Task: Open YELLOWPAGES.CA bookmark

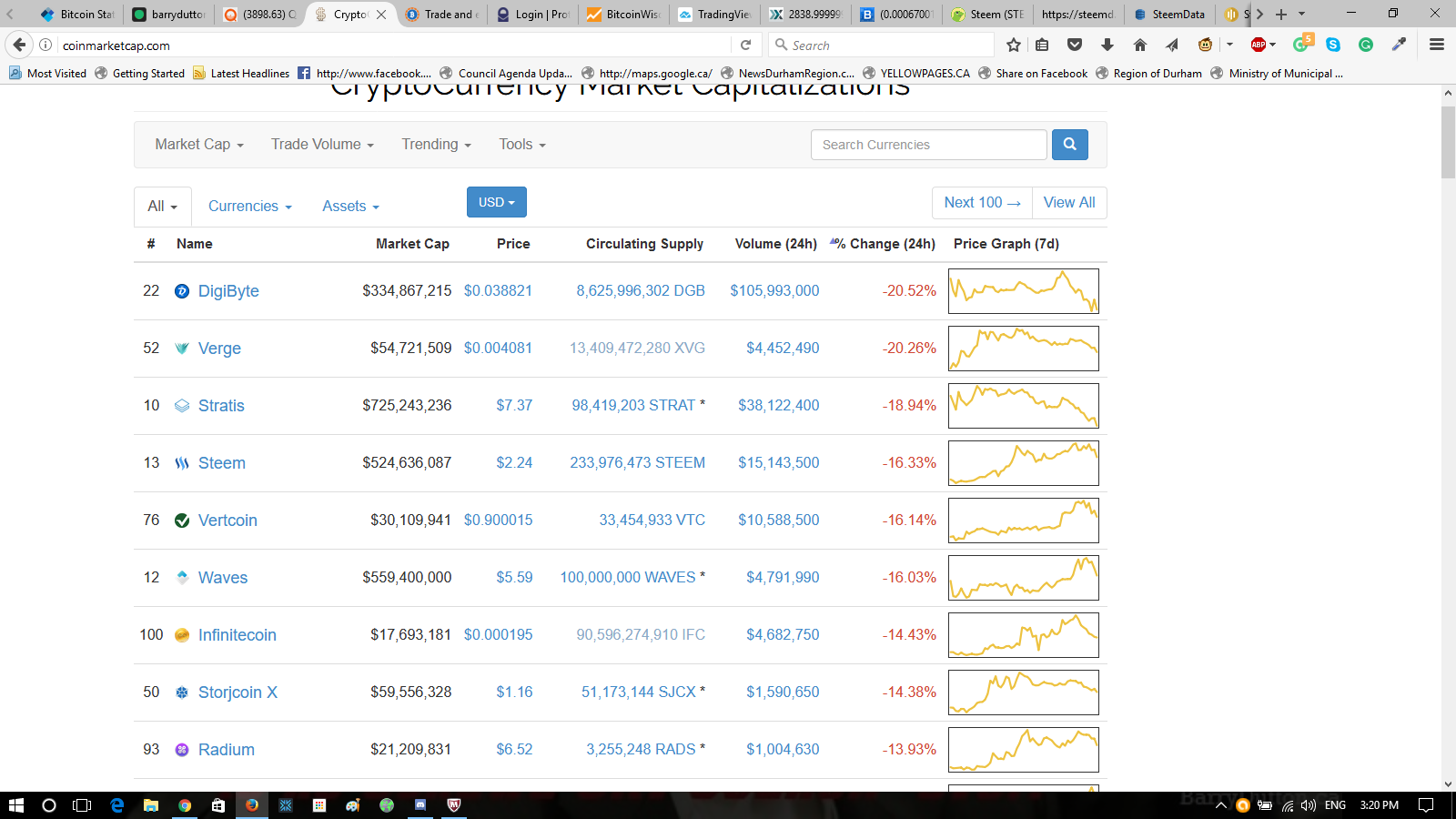Action: (x=916, y=73)
